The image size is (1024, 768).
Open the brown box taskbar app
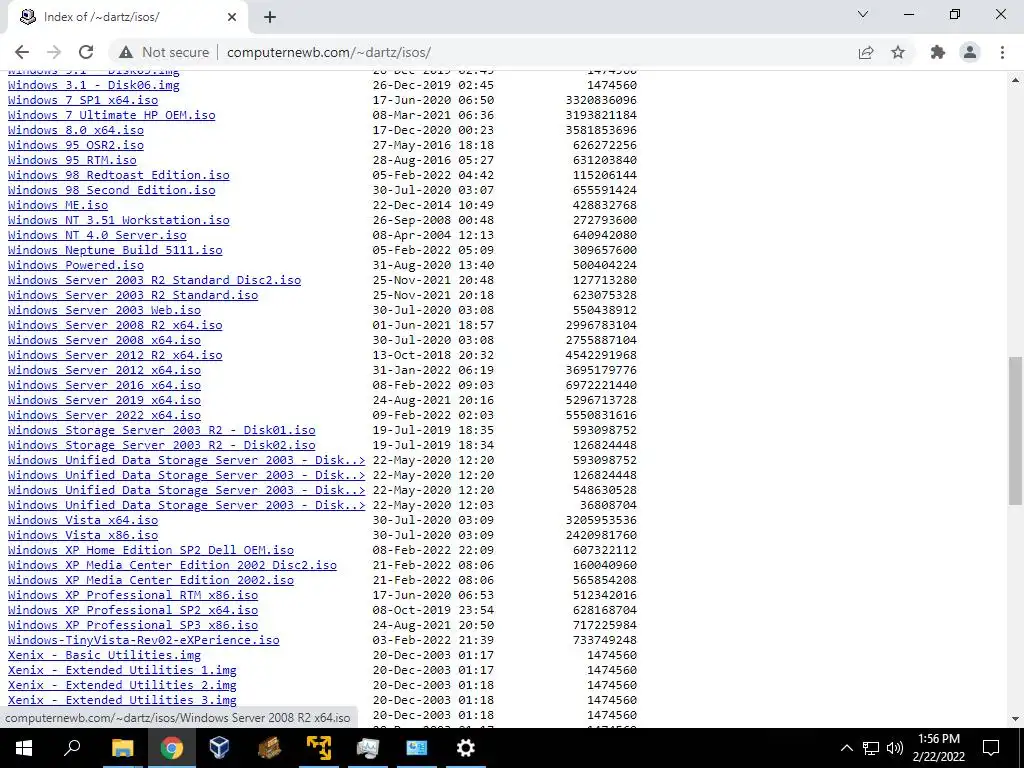(268, 748)
